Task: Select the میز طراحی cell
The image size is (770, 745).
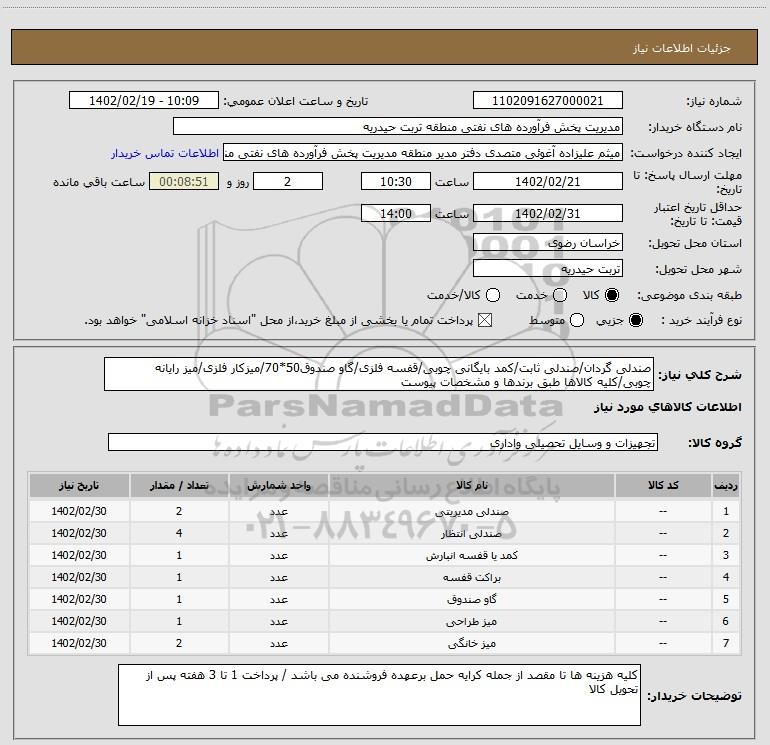Action: [x=471, y=621]
